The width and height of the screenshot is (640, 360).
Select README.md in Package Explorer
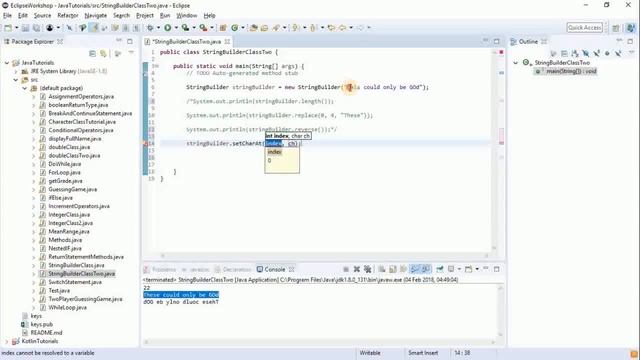[x=46, y=333]
